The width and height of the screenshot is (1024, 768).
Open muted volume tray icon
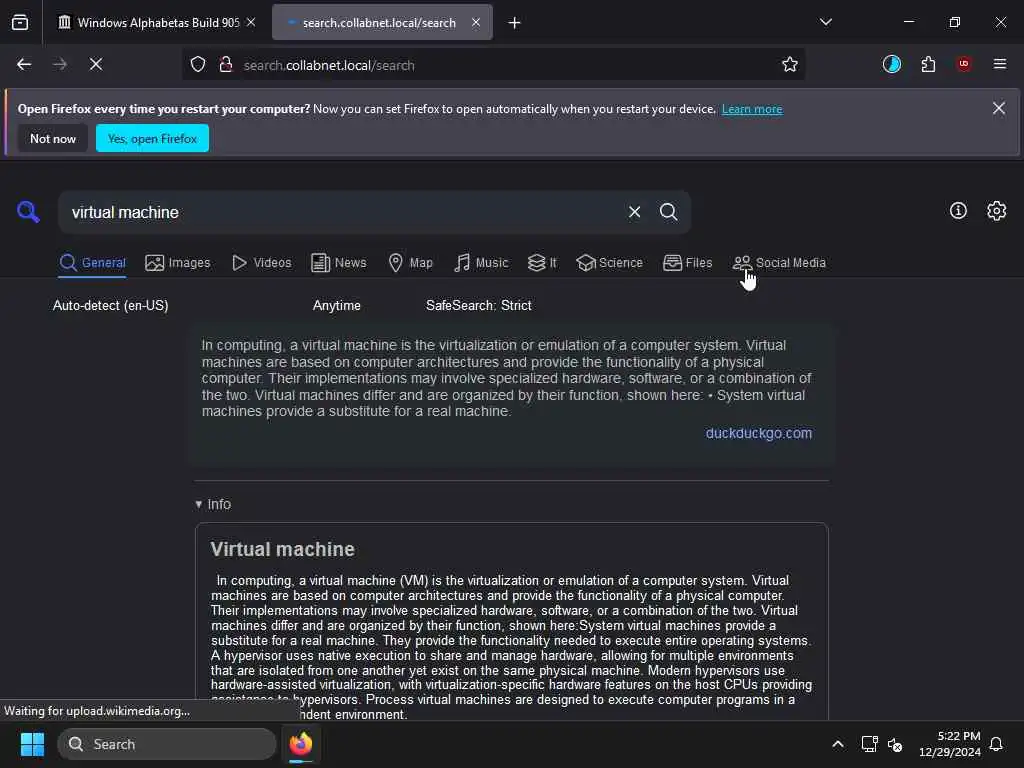(x=895, y=744)
